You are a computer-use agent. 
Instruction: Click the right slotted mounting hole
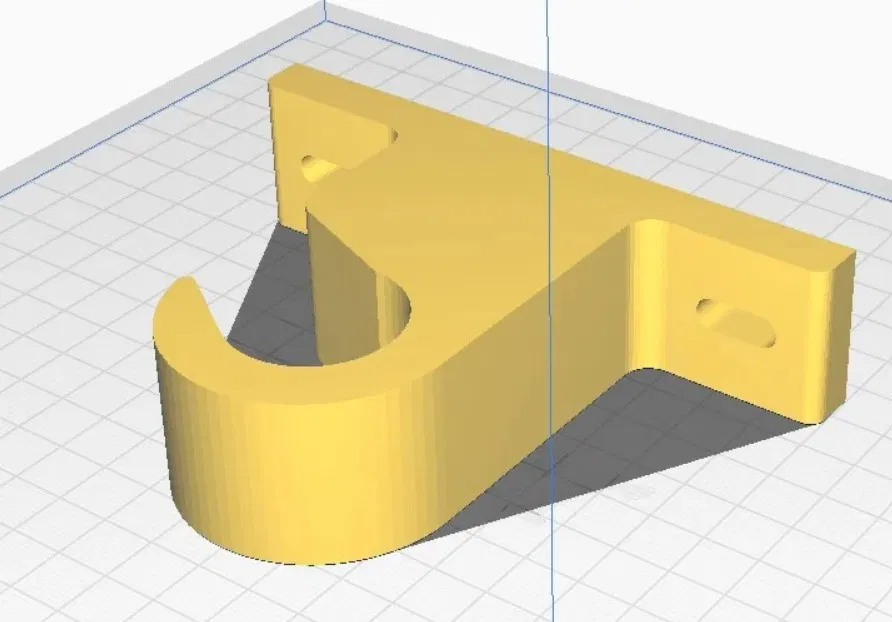pos(736,323)
